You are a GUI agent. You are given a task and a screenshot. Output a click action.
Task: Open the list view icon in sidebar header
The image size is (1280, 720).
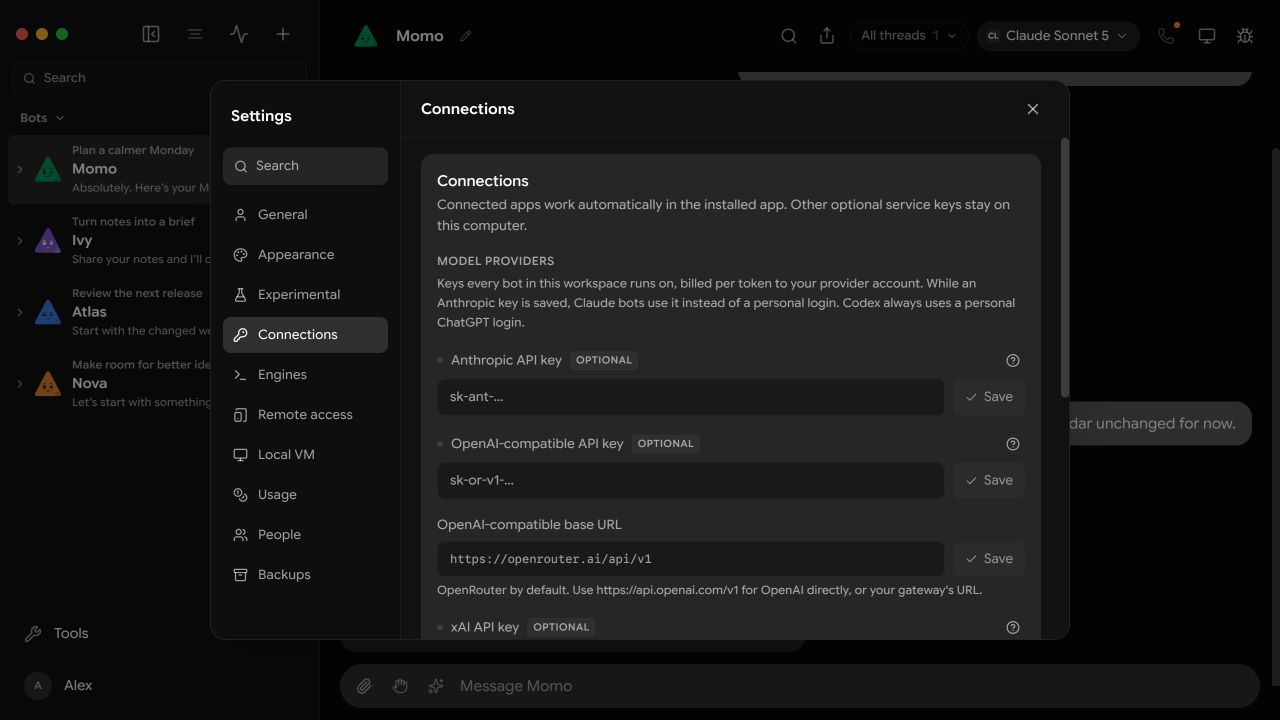click(195, 34)
